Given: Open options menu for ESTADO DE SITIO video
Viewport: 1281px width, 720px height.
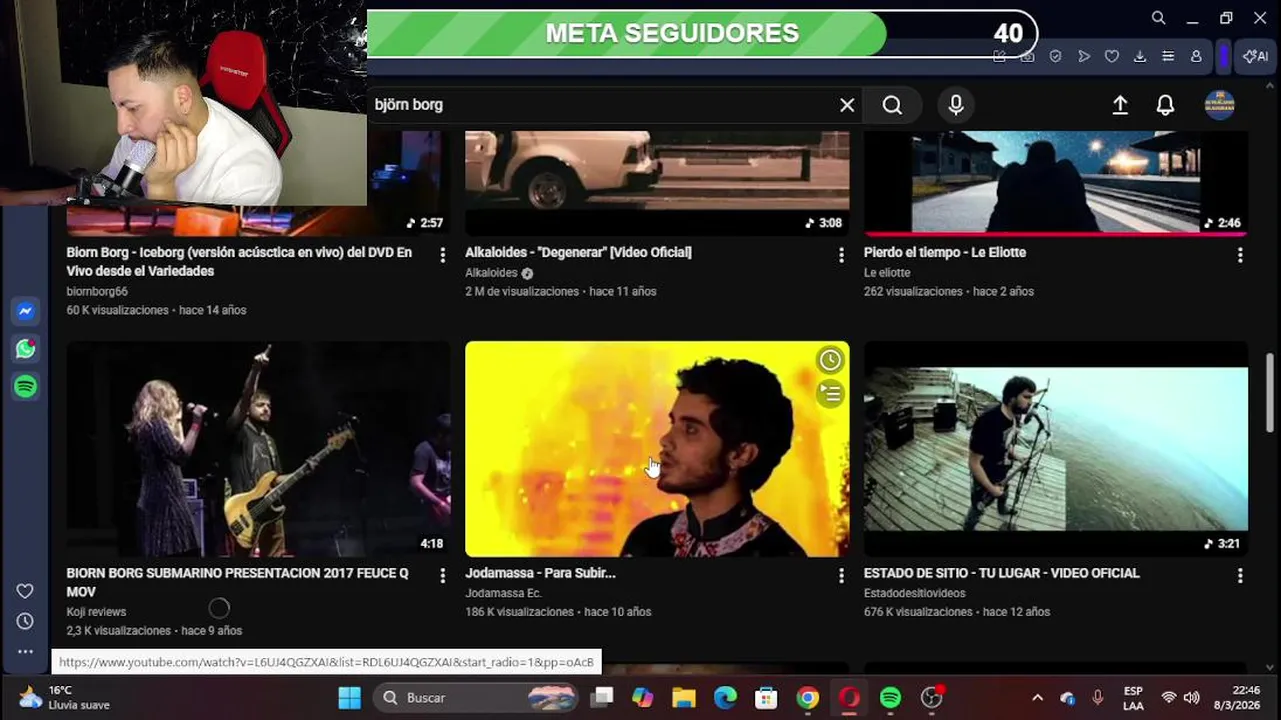Looking at the screenshot, I should click(x=1240, y=576).
